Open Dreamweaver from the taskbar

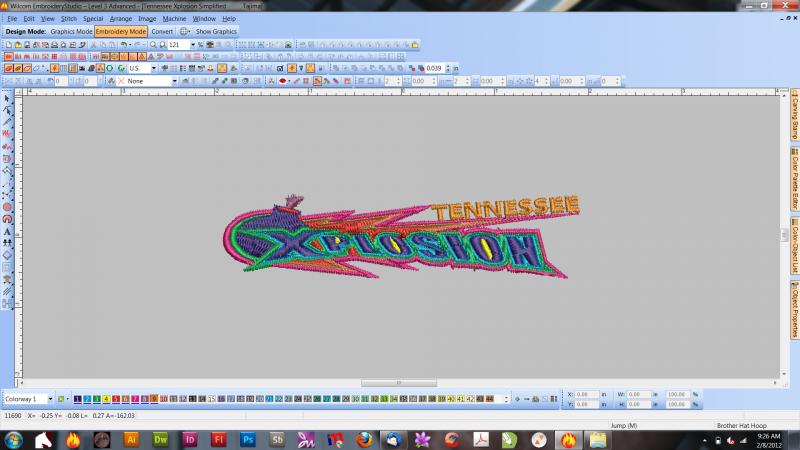[x=160, y=440]
